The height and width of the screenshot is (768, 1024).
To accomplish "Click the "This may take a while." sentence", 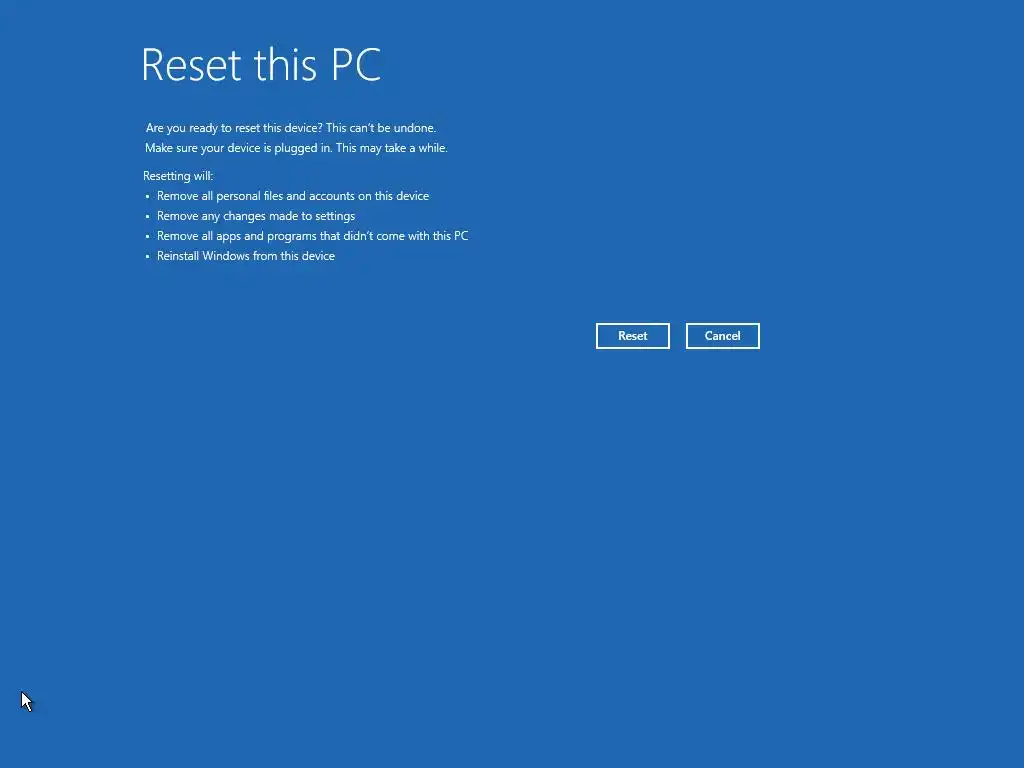I will [x=392, y=148].
